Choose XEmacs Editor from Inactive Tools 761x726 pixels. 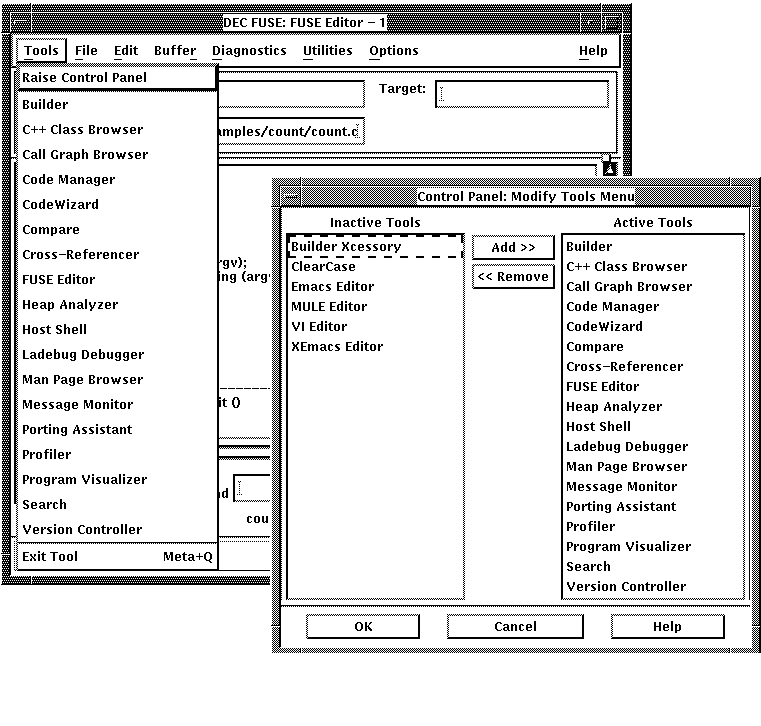pyautogui.click(x=336, y=347)
